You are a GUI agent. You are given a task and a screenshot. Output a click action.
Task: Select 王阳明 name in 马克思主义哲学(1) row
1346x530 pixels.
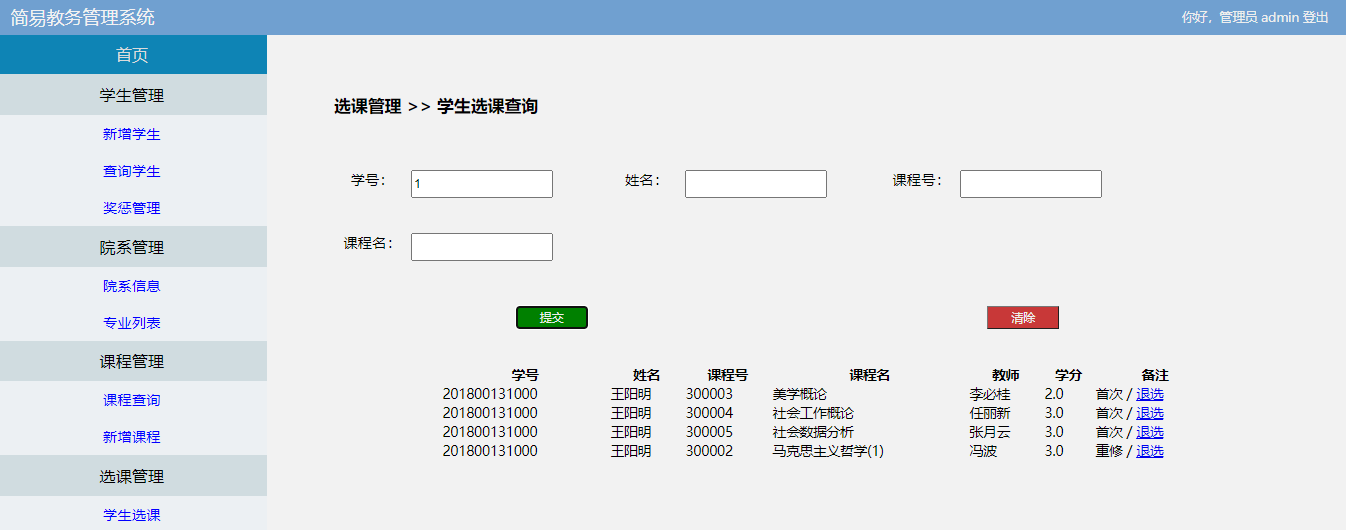tap(631, 451)
